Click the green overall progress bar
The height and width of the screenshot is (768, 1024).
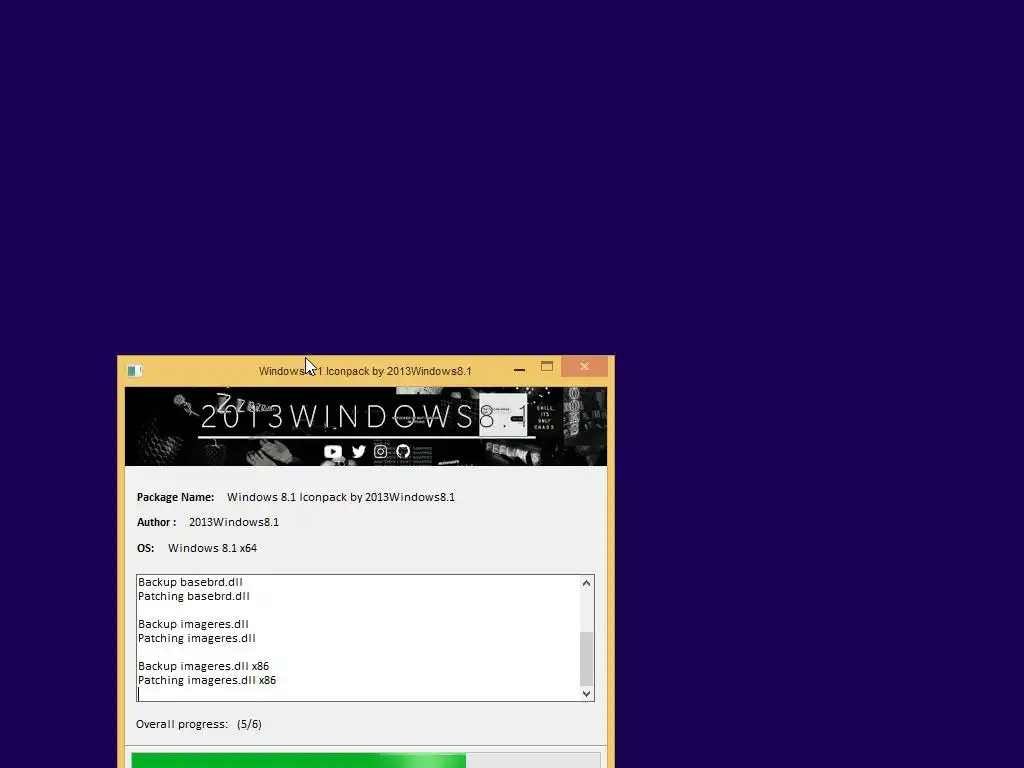click(x=366, y=761)
